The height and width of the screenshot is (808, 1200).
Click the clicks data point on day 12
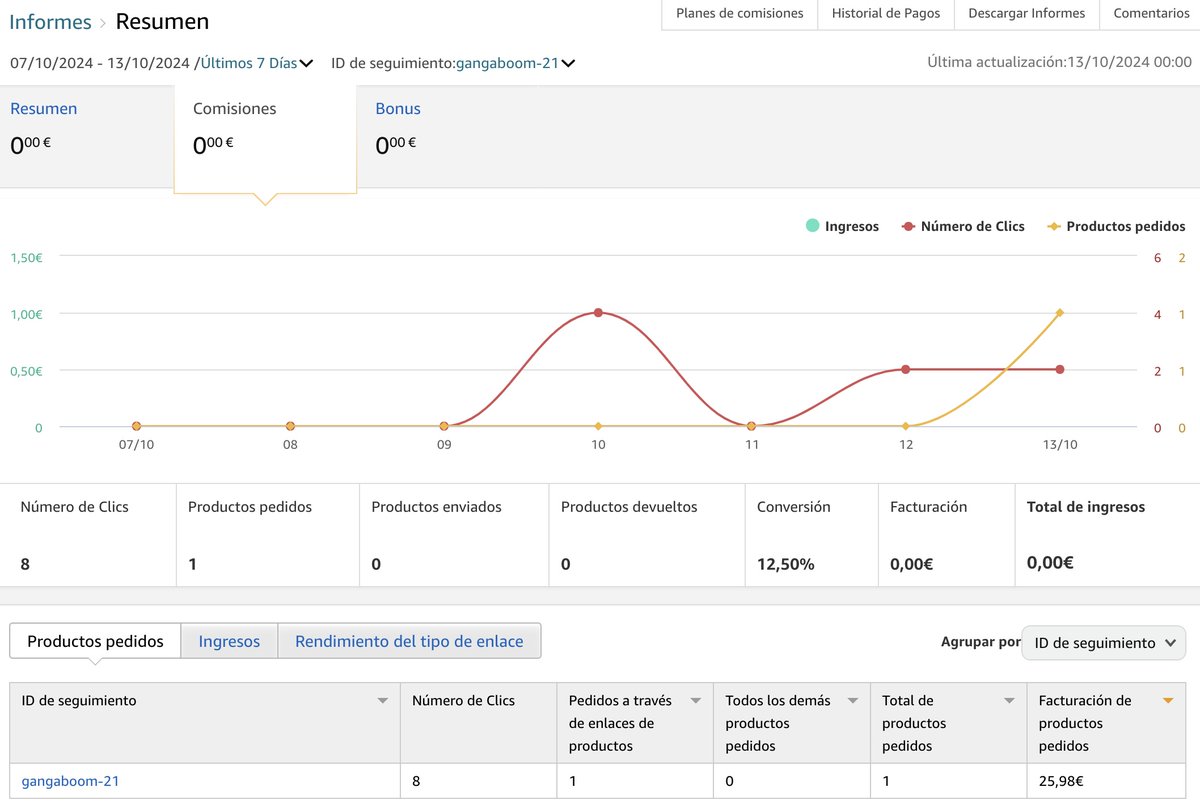coord(905,369)
